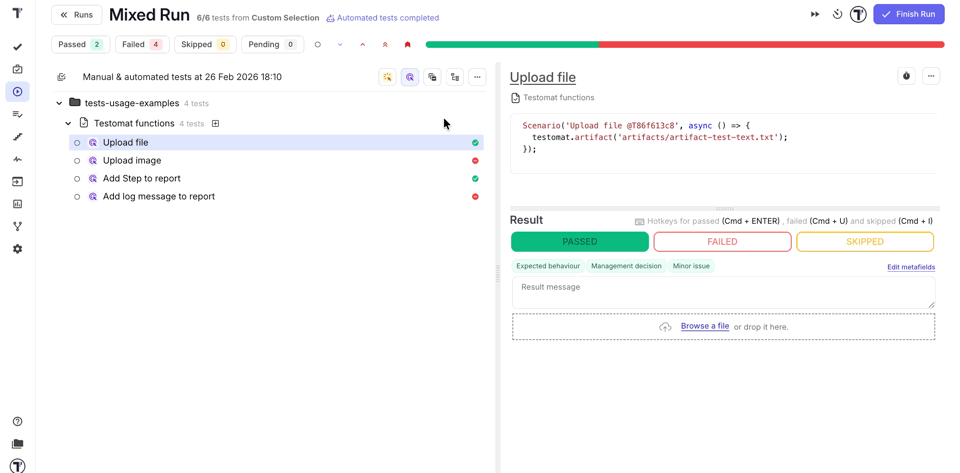Select the circle beside Add log message to report
The width and height of the screenshot is (960, 473).
coord(77,197)
